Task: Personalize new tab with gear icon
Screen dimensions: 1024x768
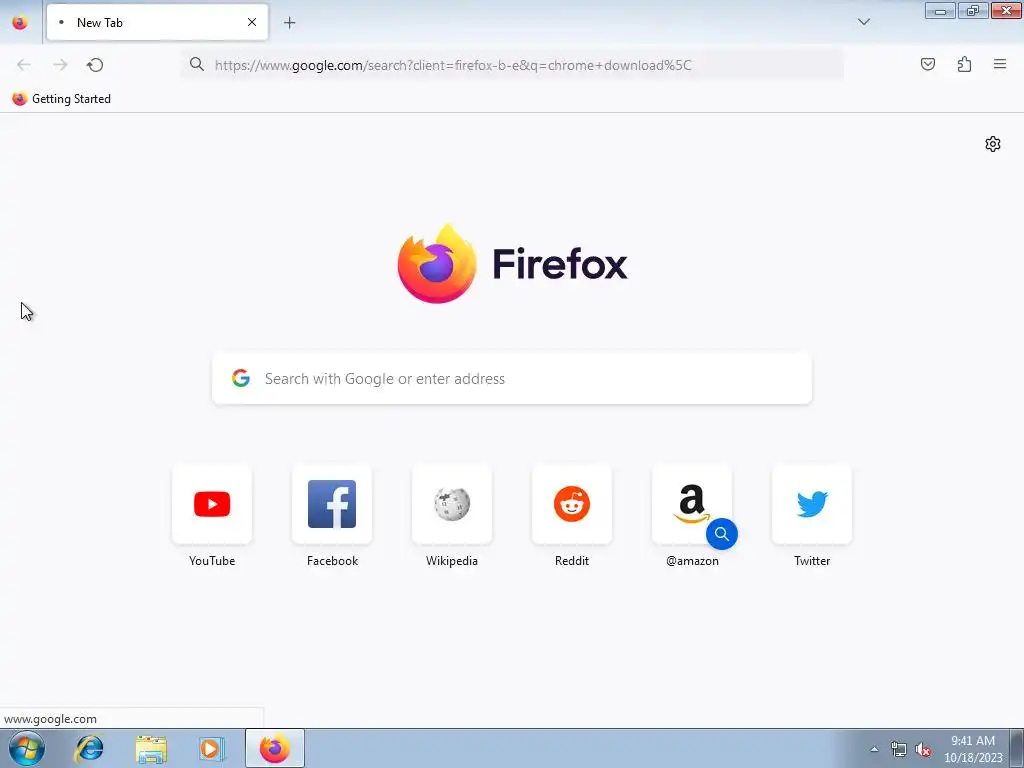Action: [x=993, y=144]
